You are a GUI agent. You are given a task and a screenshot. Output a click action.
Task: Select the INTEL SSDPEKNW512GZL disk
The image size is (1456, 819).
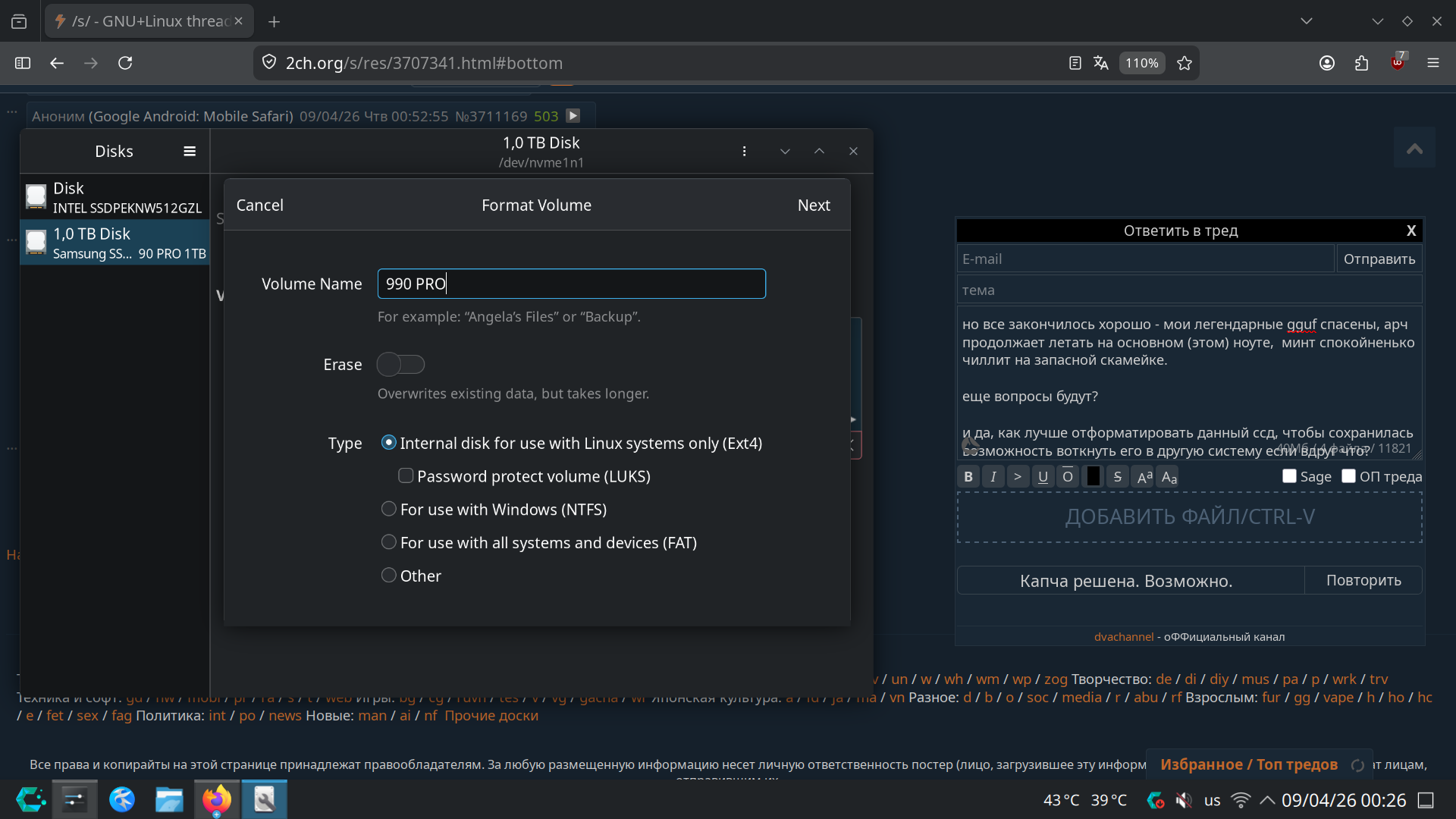coord(115,197)
